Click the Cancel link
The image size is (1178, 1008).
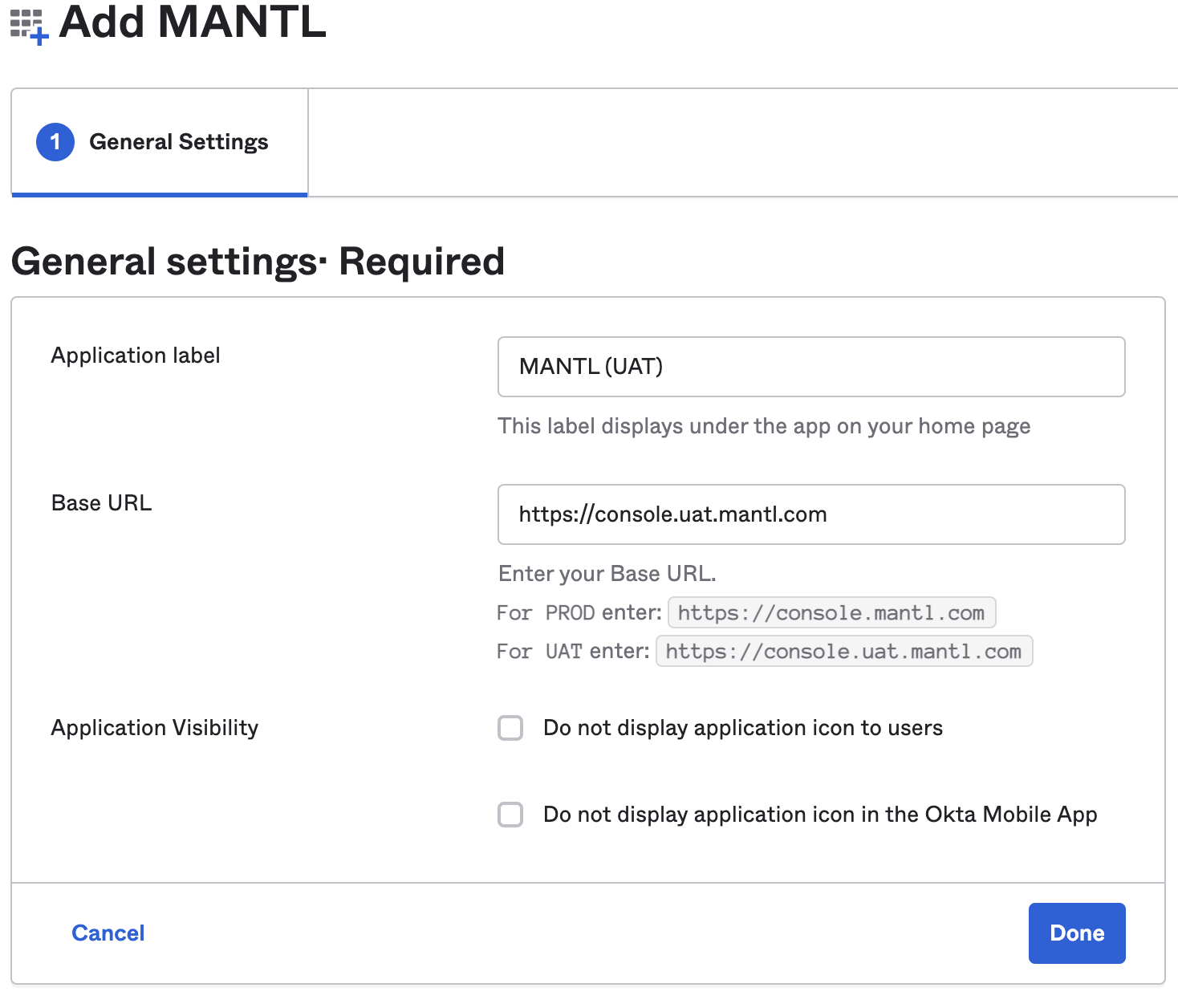click(x=108, y=933)
